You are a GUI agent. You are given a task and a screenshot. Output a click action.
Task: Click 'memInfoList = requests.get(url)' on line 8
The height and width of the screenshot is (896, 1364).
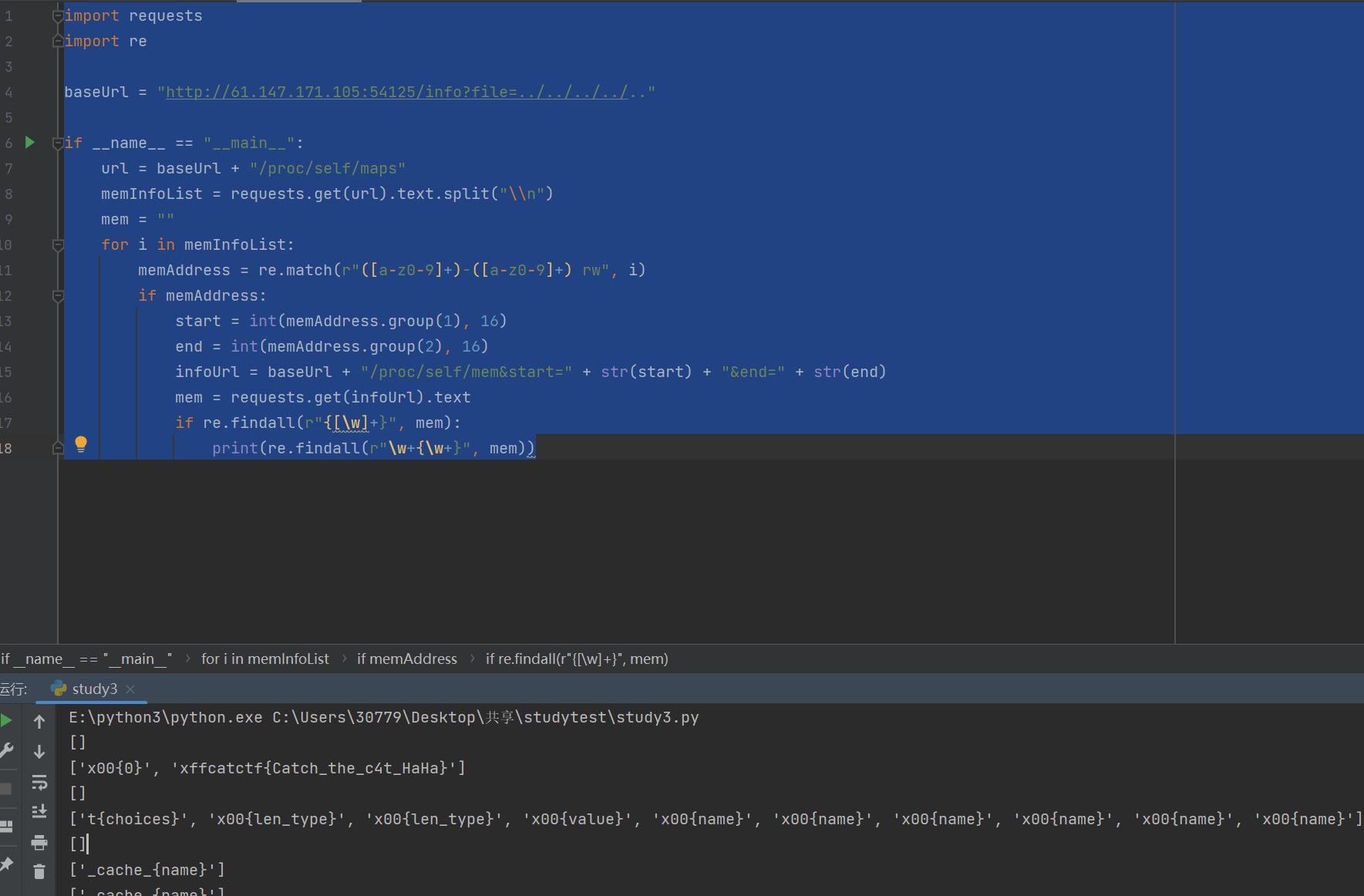(244, 194)
